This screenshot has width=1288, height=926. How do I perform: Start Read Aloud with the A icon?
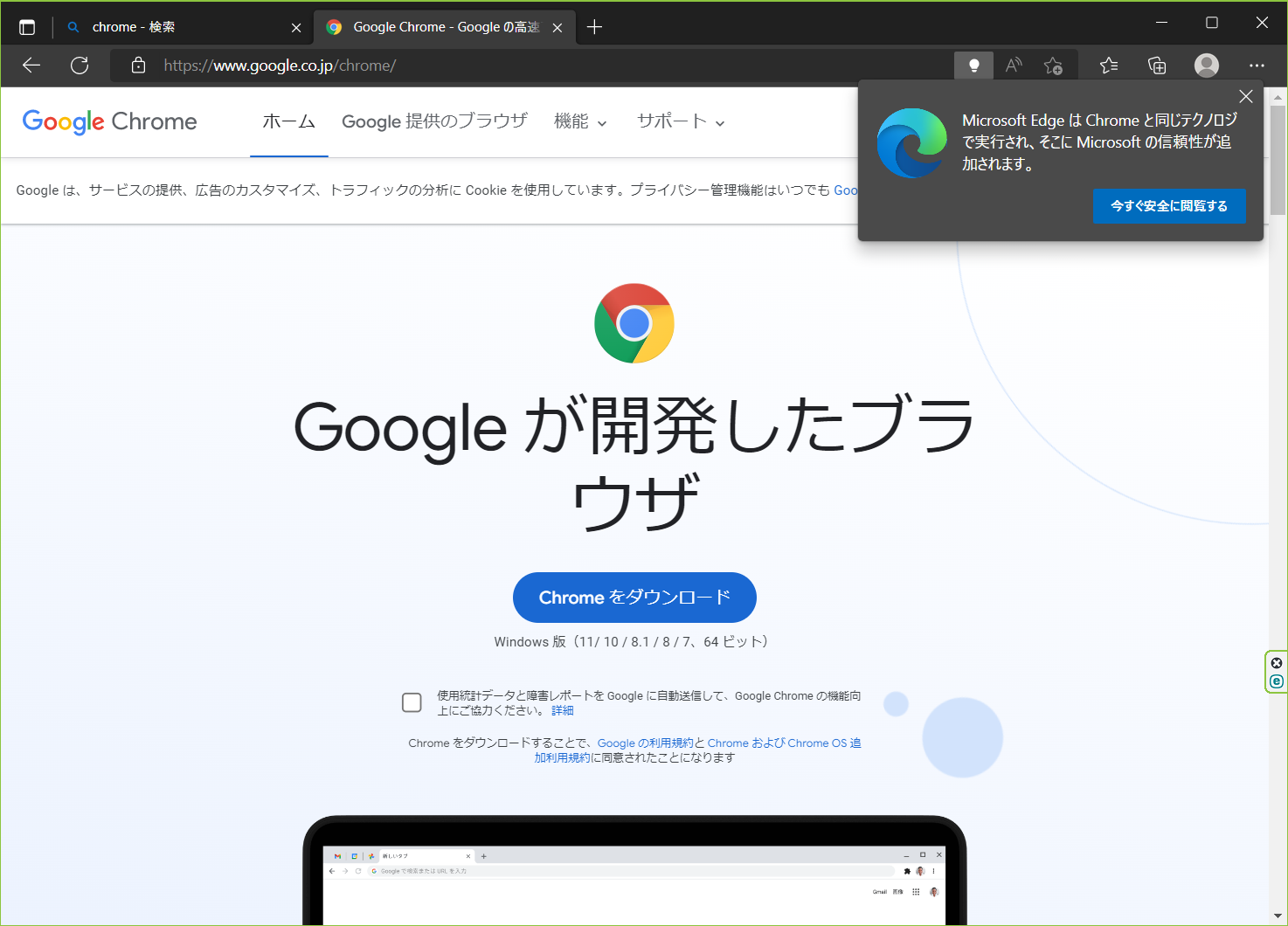coord(1014,66)
